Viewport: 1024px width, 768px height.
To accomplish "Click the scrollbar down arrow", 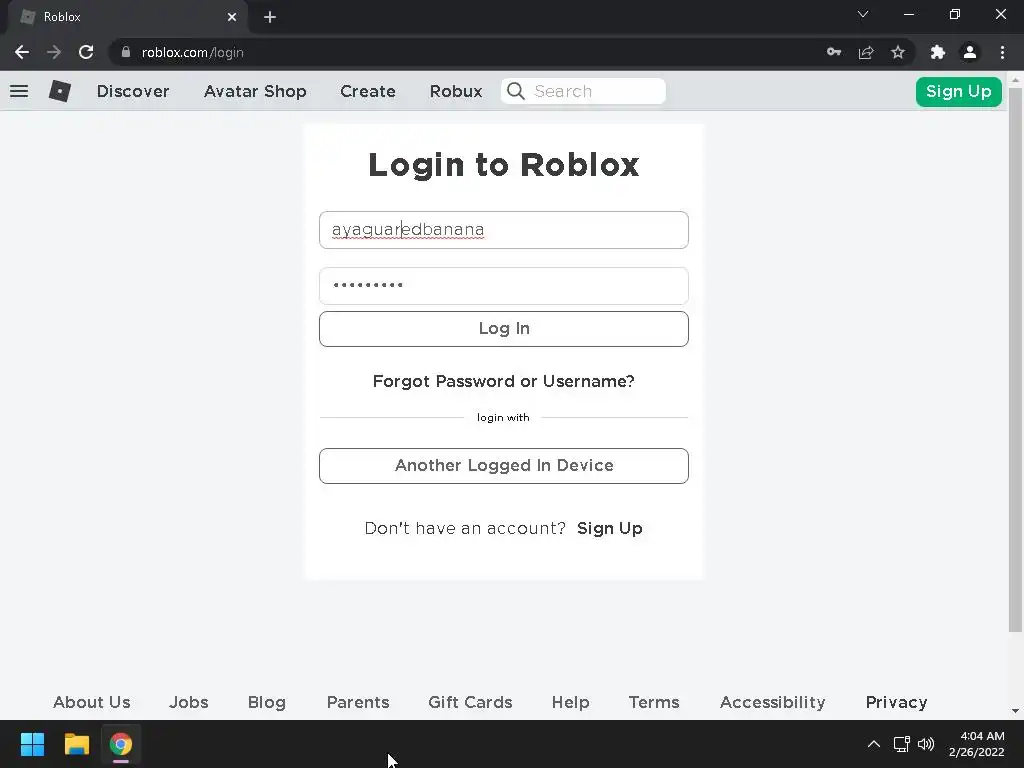I will 1015,711.
